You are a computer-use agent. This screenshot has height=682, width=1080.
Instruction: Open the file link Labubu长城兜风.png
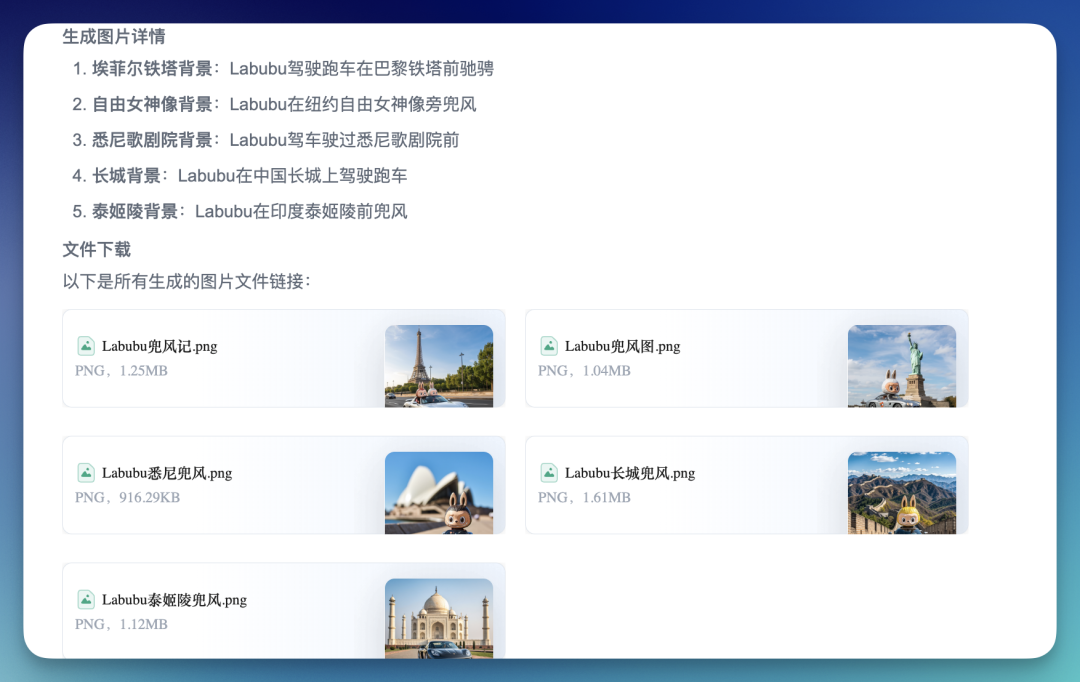click(x=630, y=473)
